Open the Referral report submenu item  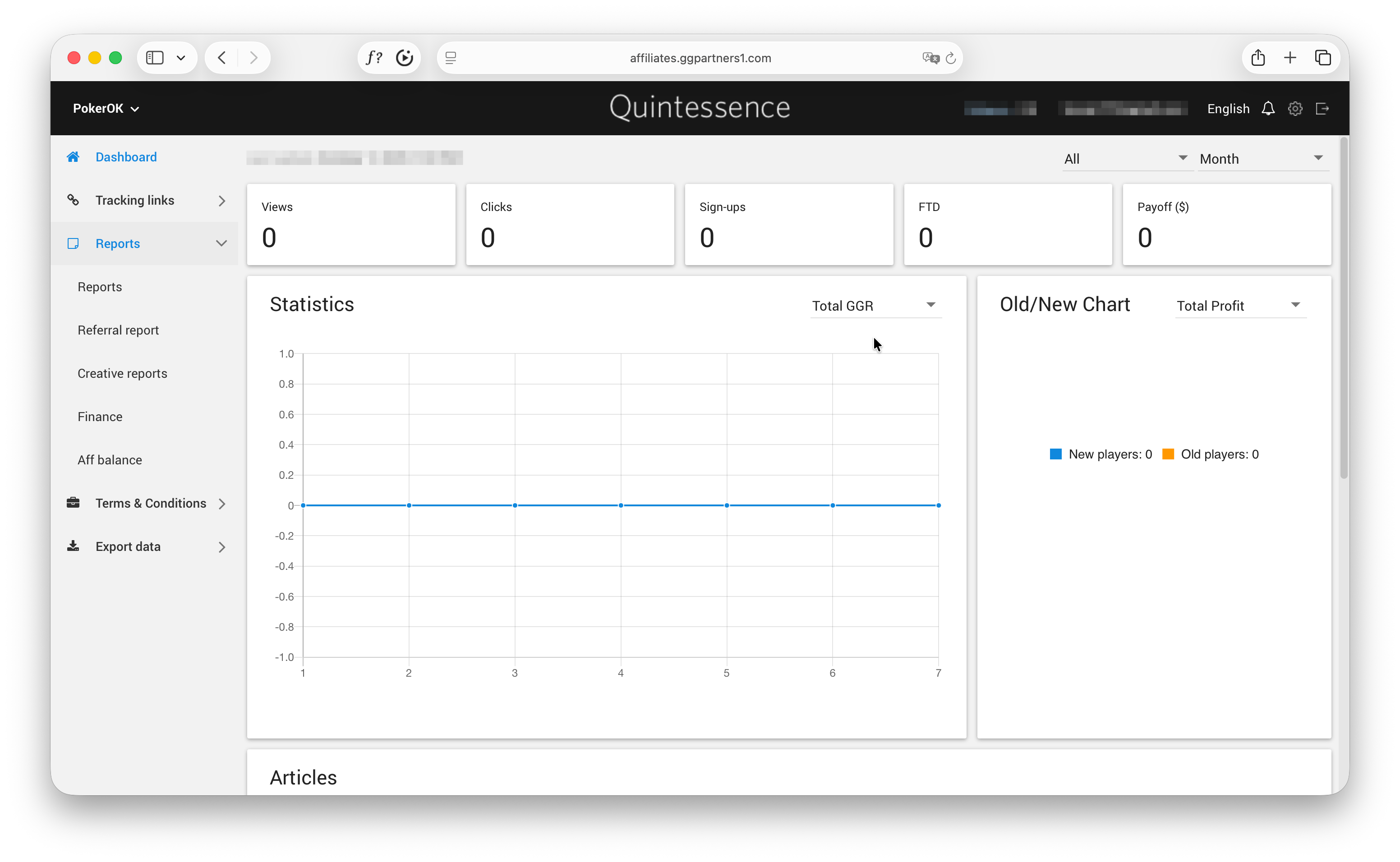(x=118, y=330)
